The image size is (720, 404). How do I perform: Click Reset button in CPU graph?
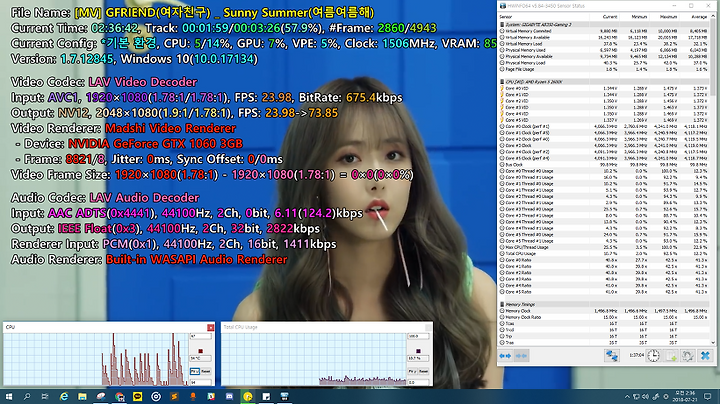pyautogui.click(x=206, y=371)
